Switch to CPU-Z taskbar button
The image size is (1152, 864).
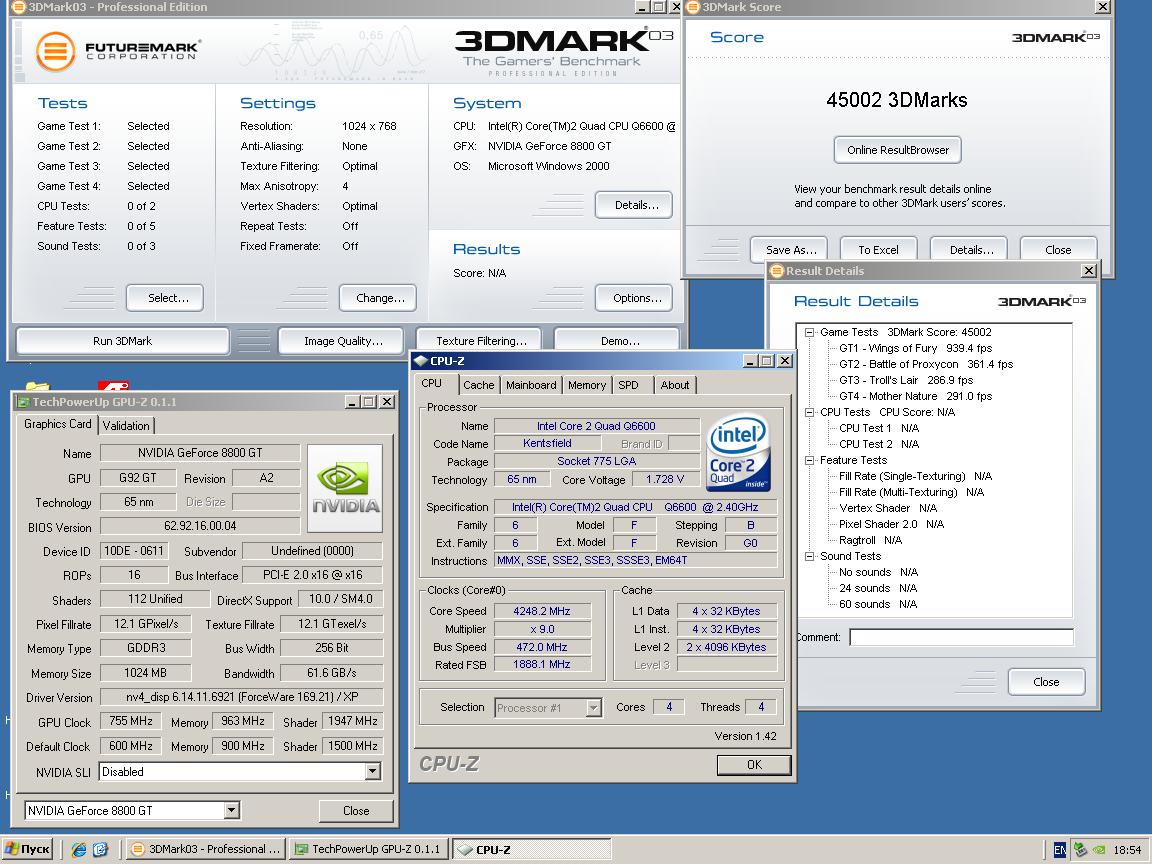point(532,849)
